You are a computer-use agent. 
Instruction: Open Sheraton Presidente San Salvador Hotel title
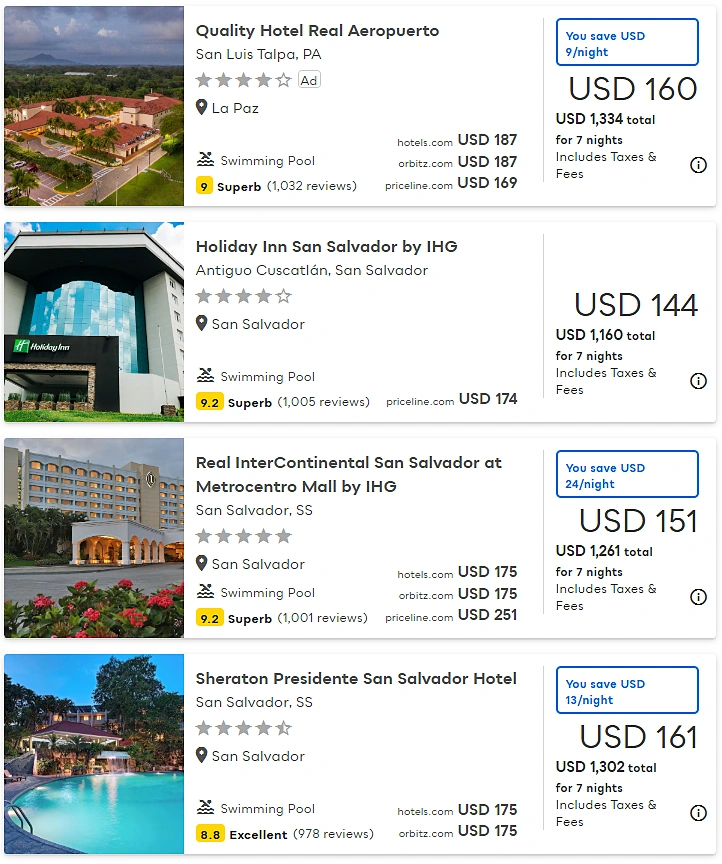(x=356, y=679)
